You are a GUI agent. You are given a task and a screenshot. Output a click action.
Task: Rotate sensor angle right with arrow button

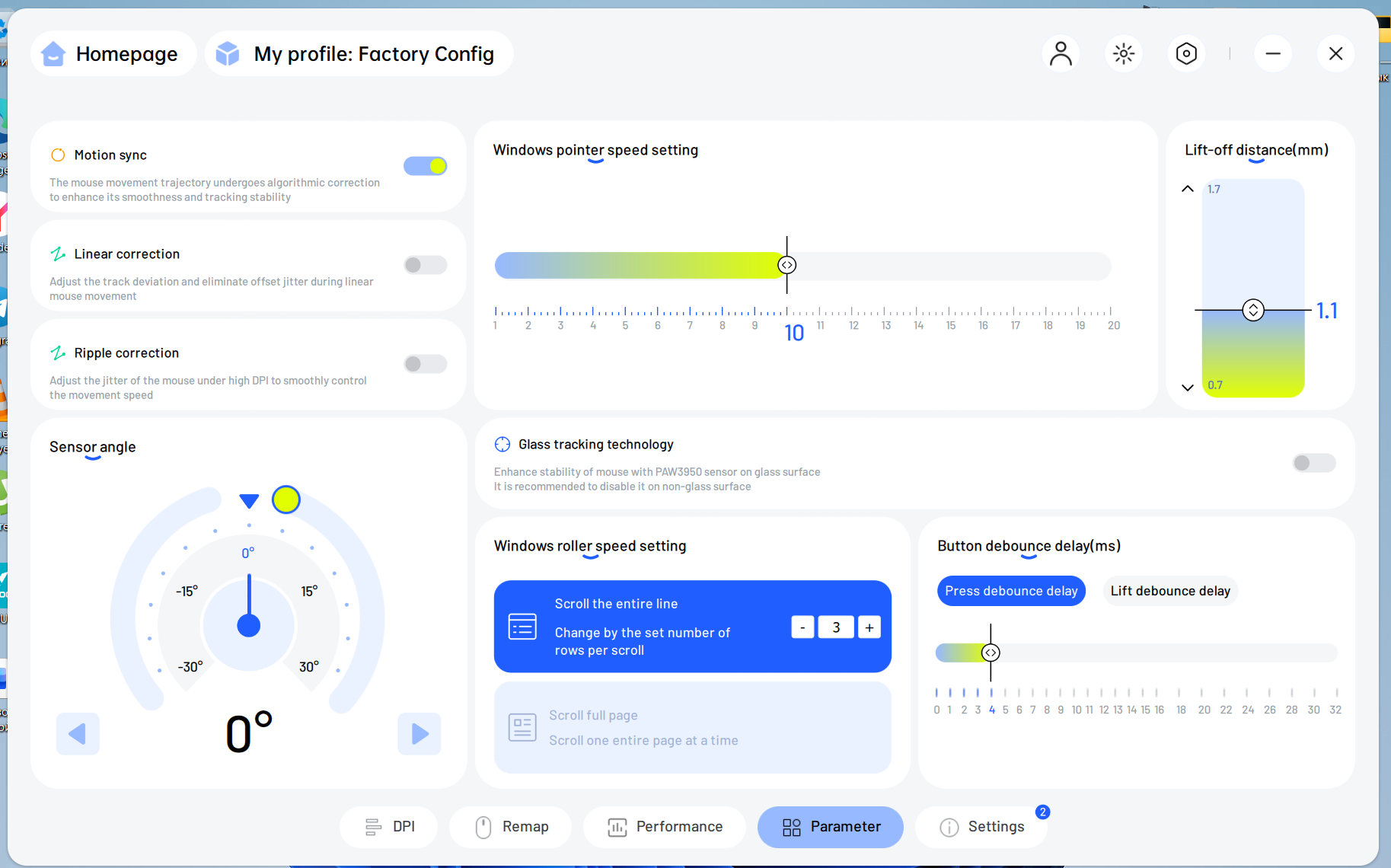(x=420, y=734)
